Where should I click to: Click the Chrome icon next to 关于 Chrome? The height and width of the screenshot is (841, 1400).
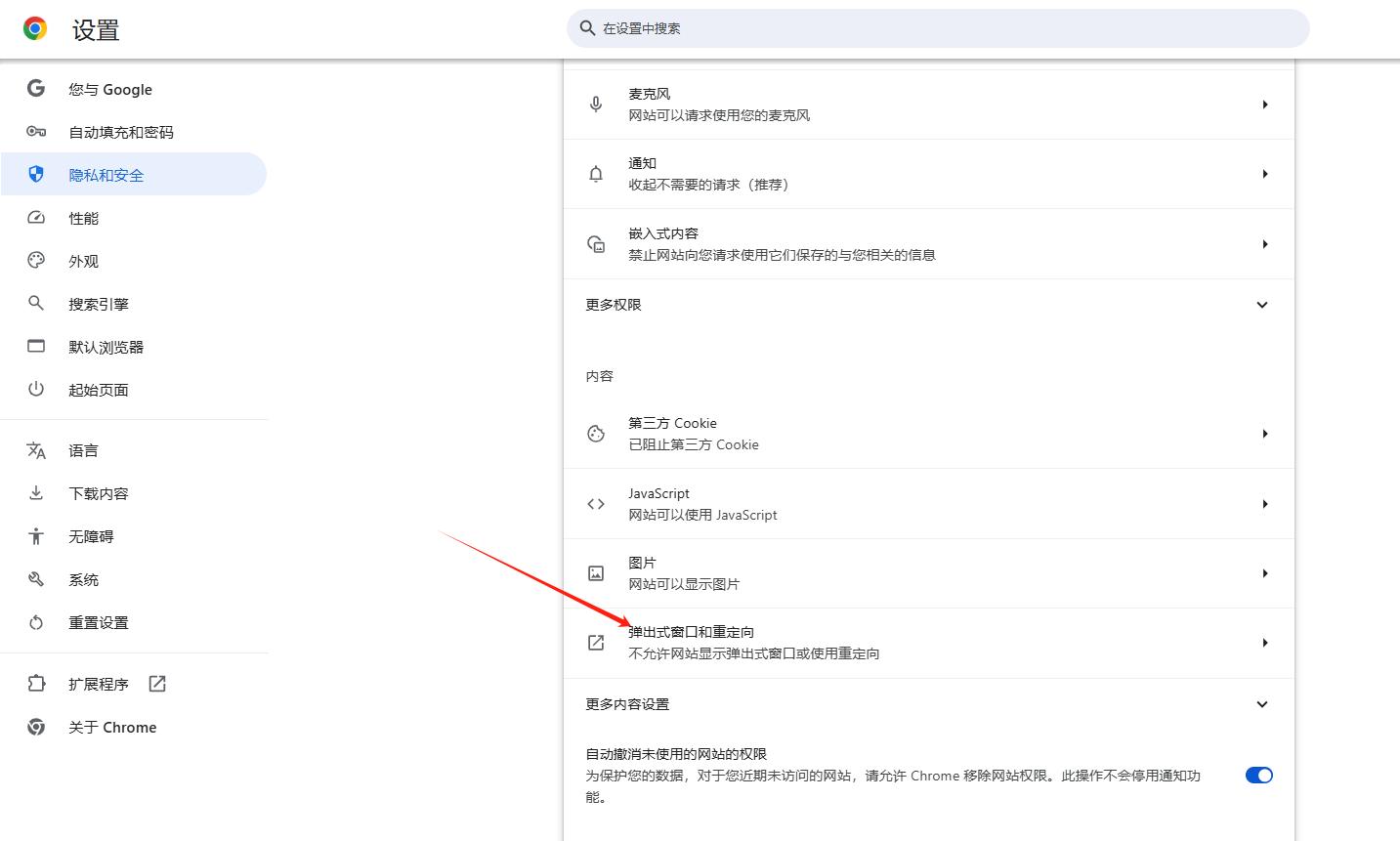point(36,727)
